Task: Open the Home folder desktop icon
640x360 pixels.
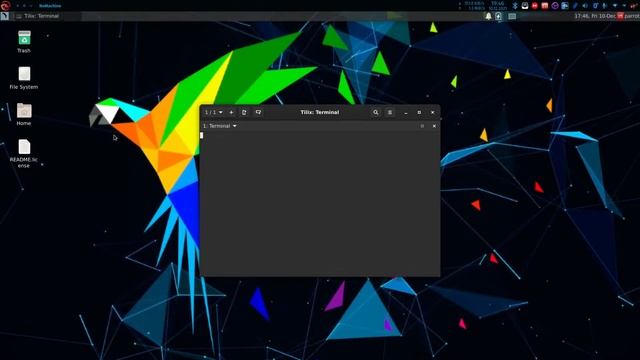Action: click(24, 114)
